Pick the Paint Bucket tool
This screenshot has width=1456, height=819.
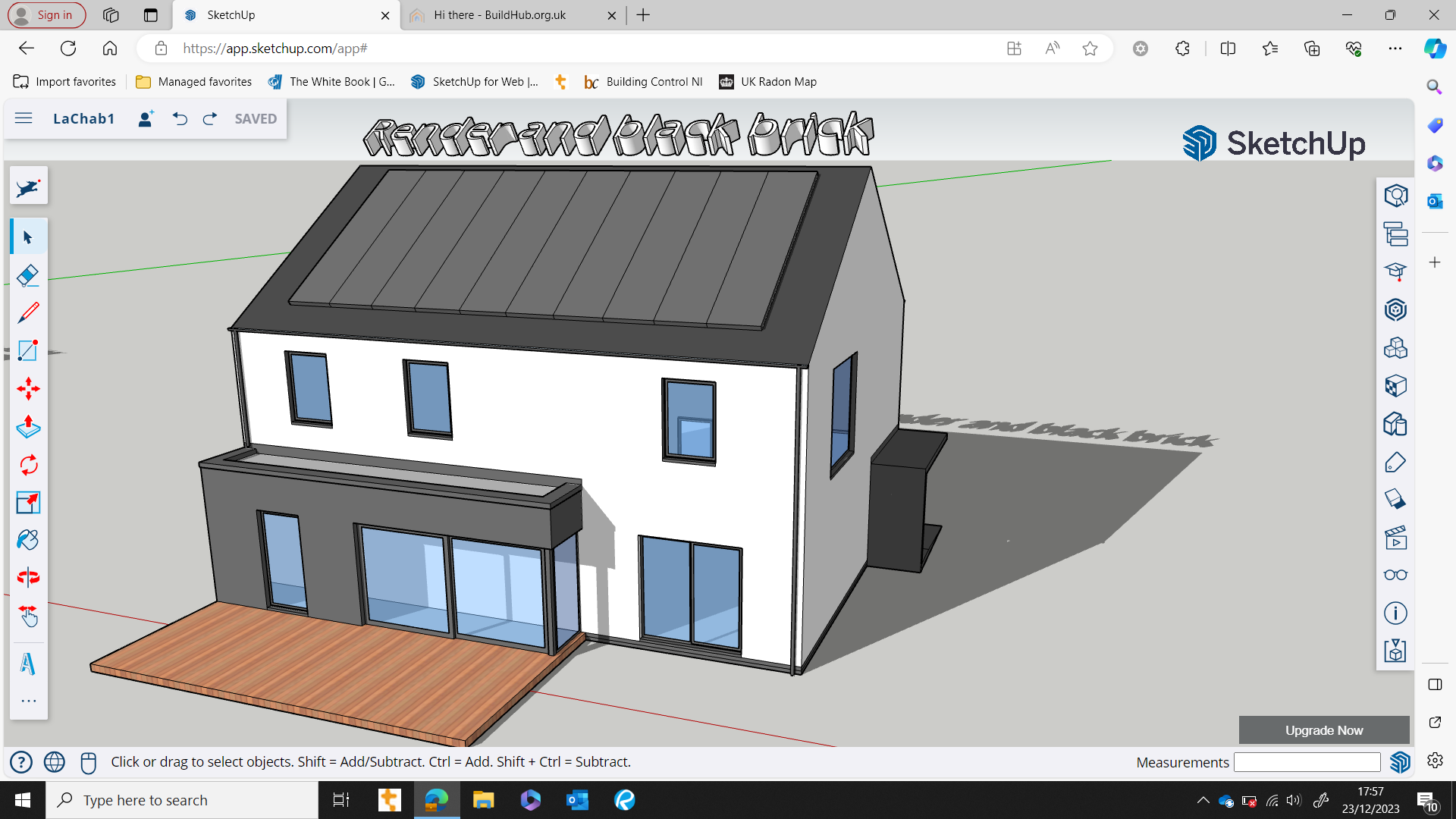click(28, 540)
